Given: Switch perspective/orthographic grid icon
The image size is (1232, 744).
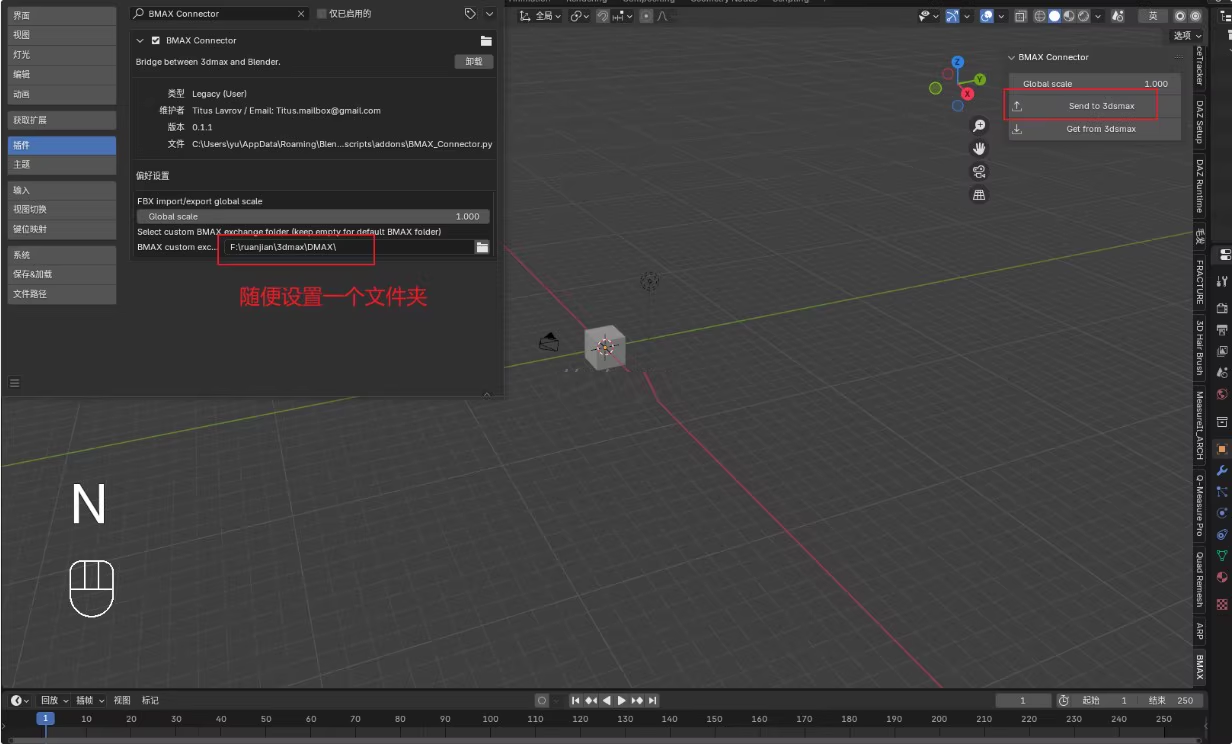Looking at the screenshot, I should (x=979, y=195).
